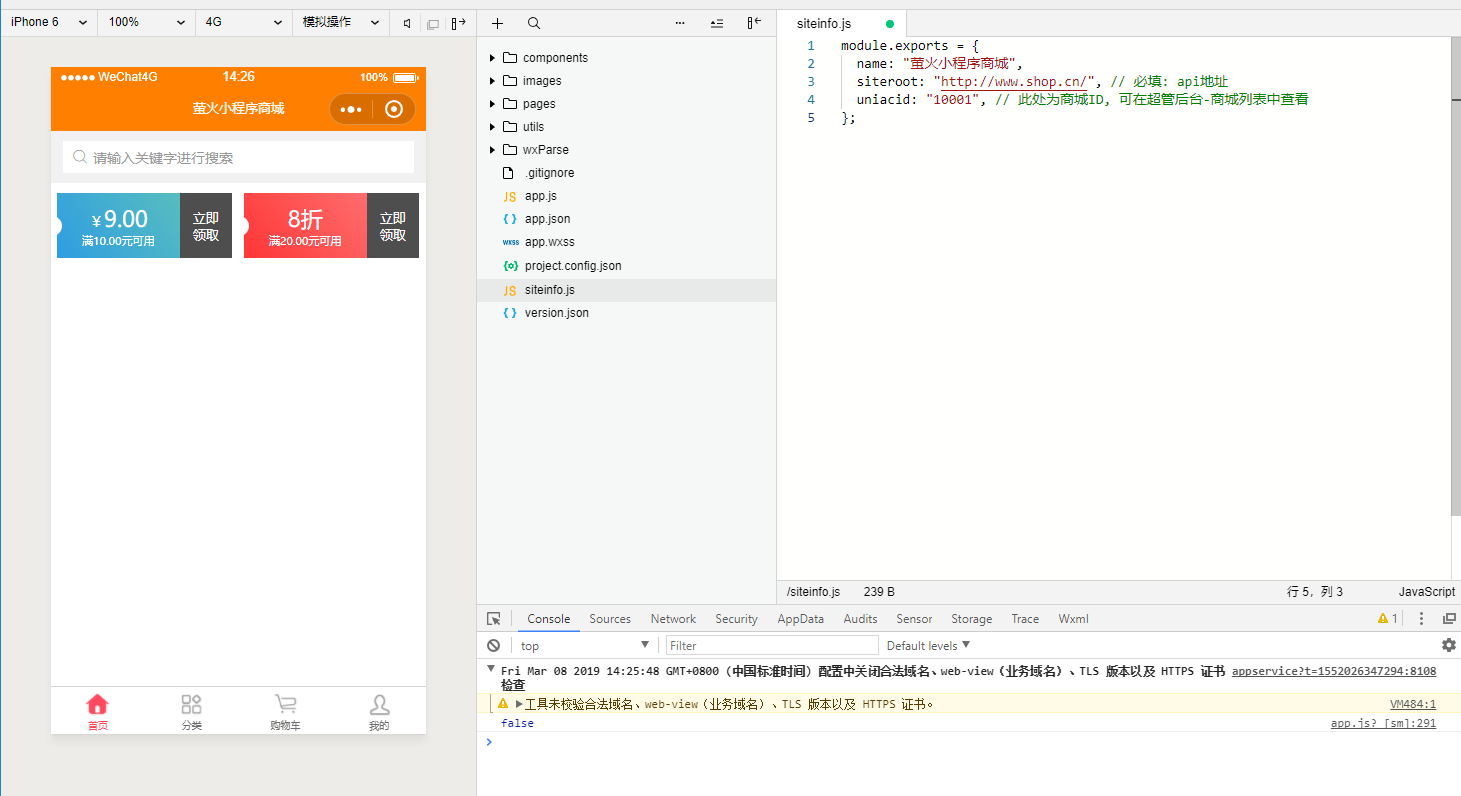The image size is (1461, 796).
Task: Switch to the Network tab
Action: (x=673, y=619)
